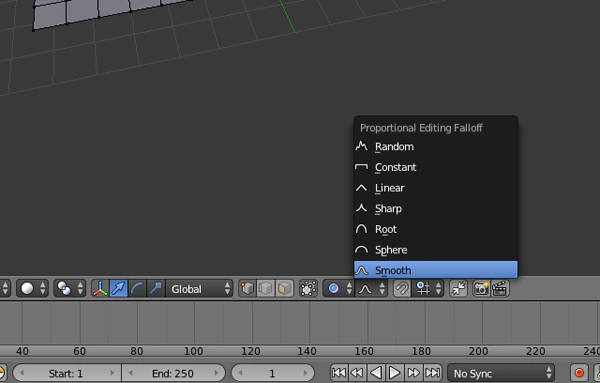Choose Sphere falloff from the menu

[435, 250]
